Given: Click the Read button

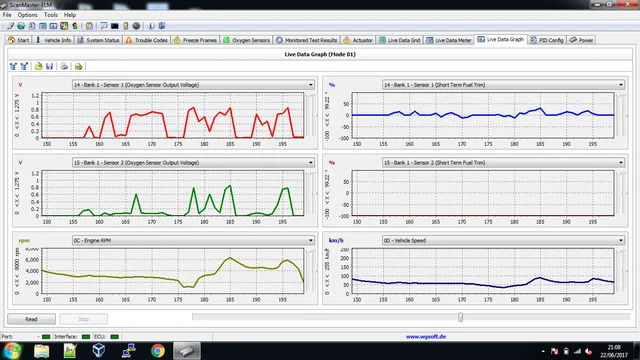Looking at the screenshot, I should [x=31, y=319].
